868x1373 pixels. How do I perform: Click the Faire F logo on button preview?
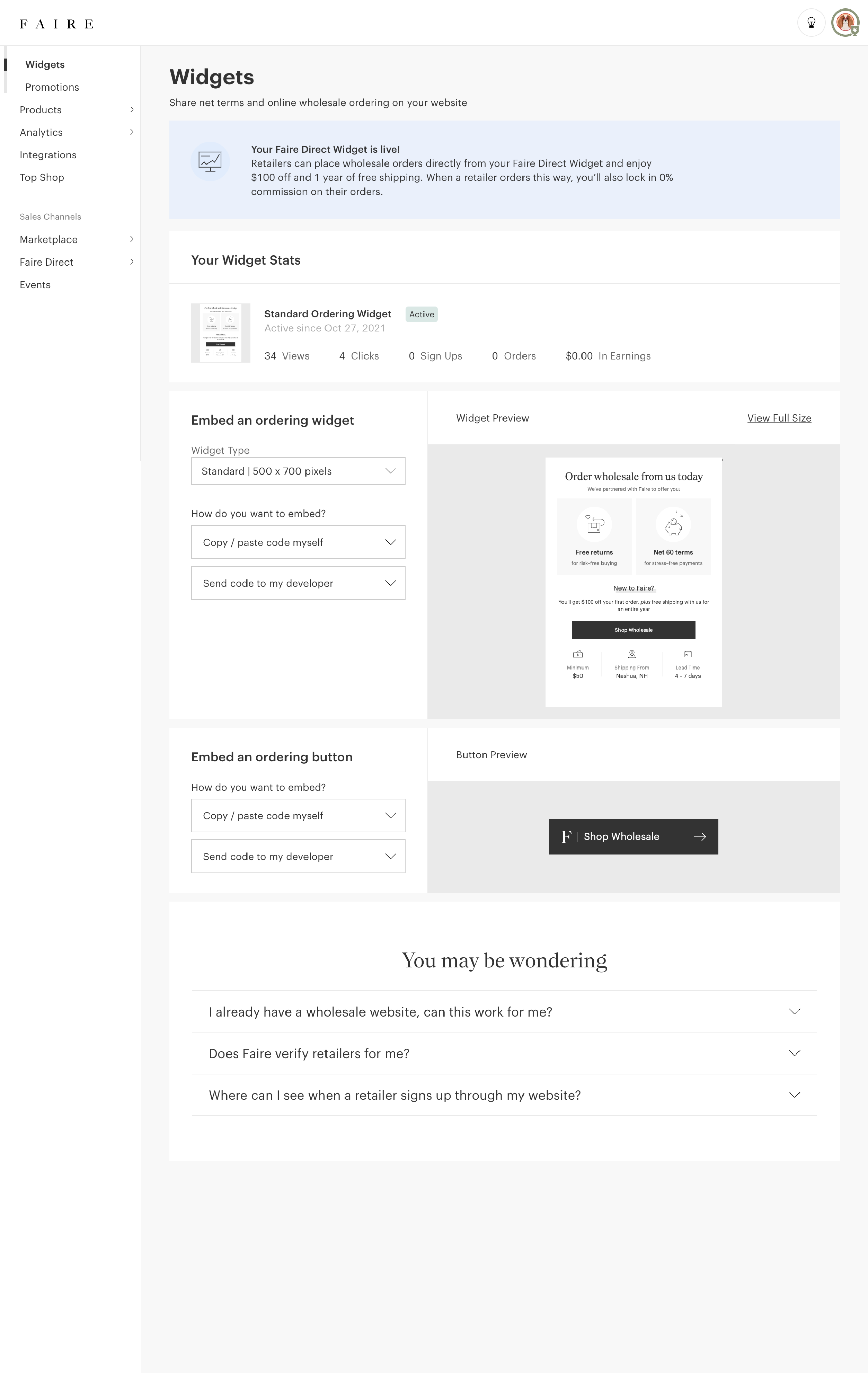[x=566, y=836]
